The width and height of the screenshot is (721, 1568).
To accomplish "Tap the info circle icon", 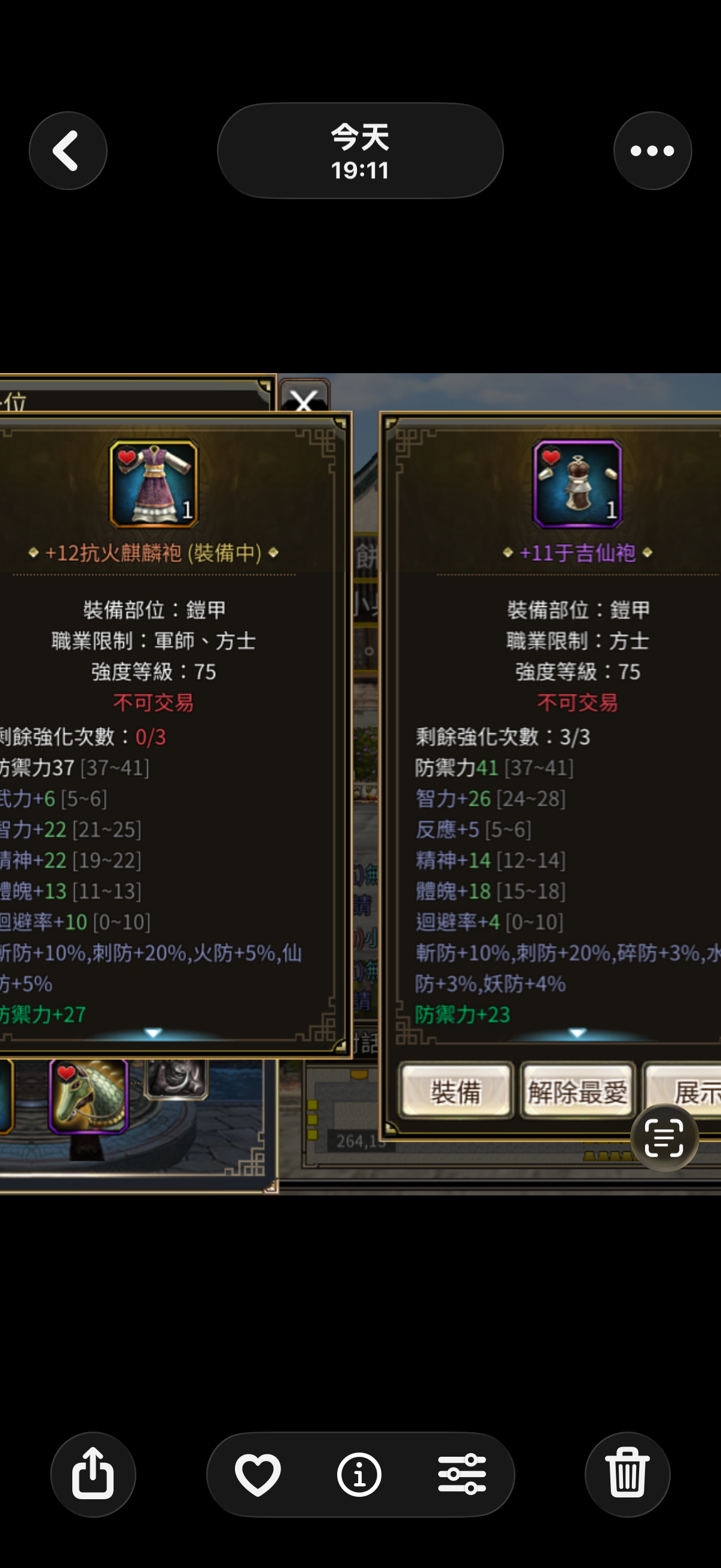I will coord(359,1474).
